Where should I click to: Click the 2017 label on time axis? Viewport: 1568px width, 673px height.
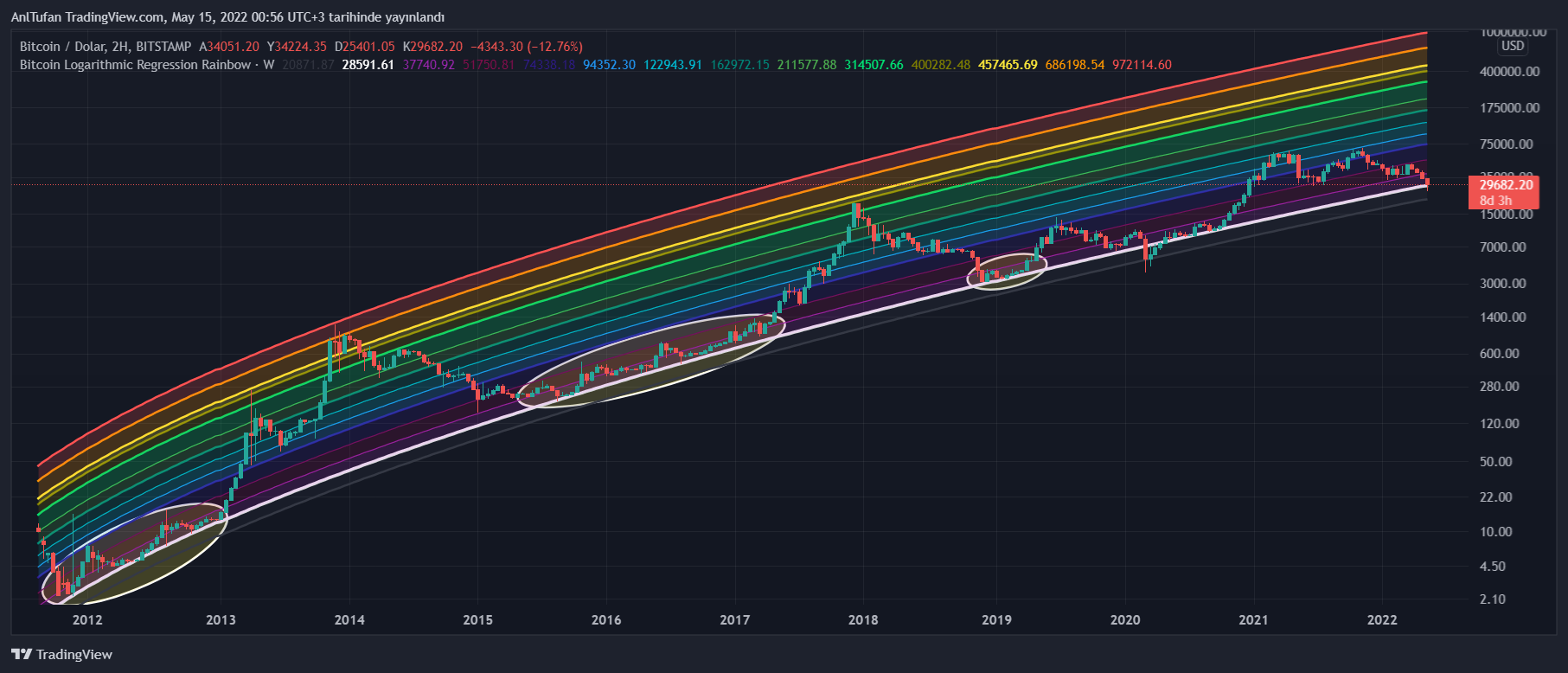(x=734, y=620)
